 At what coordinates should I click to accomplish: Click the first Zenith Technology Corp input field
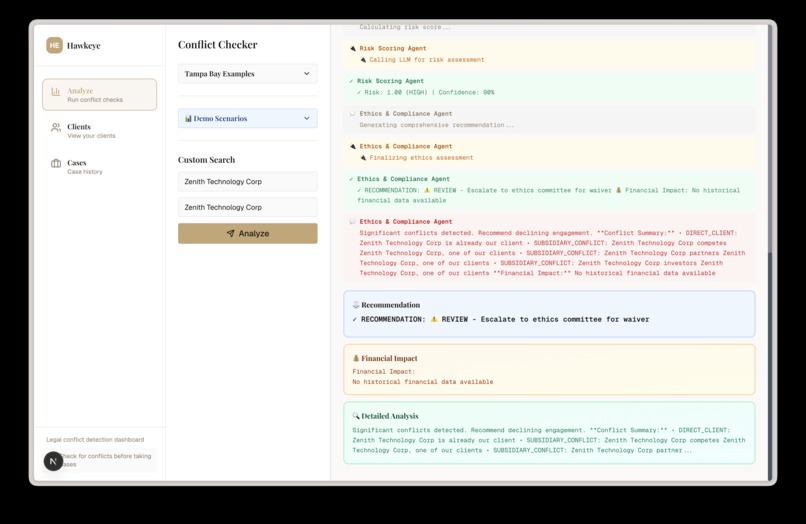click(248, 182)
